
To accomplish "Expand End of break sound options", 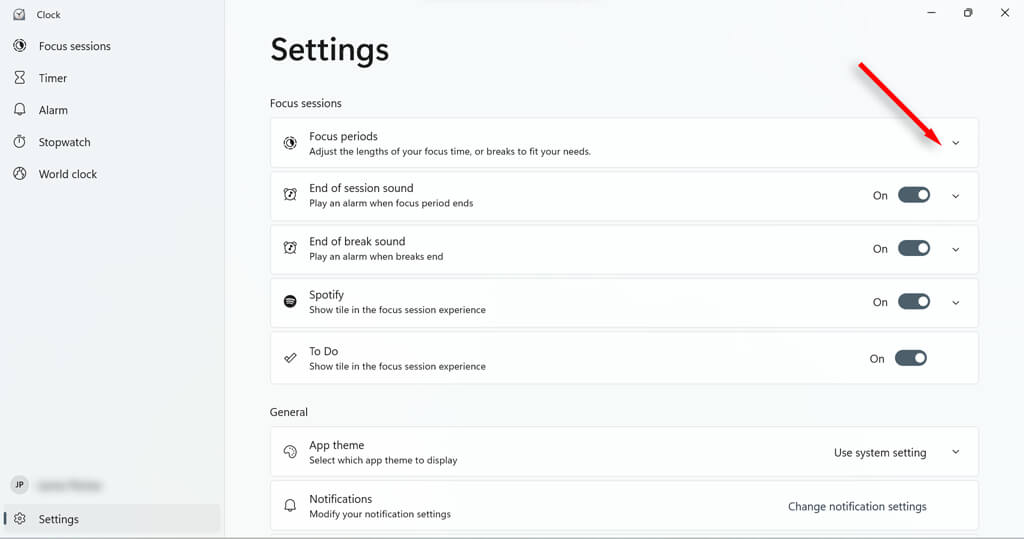I will 955,249.
